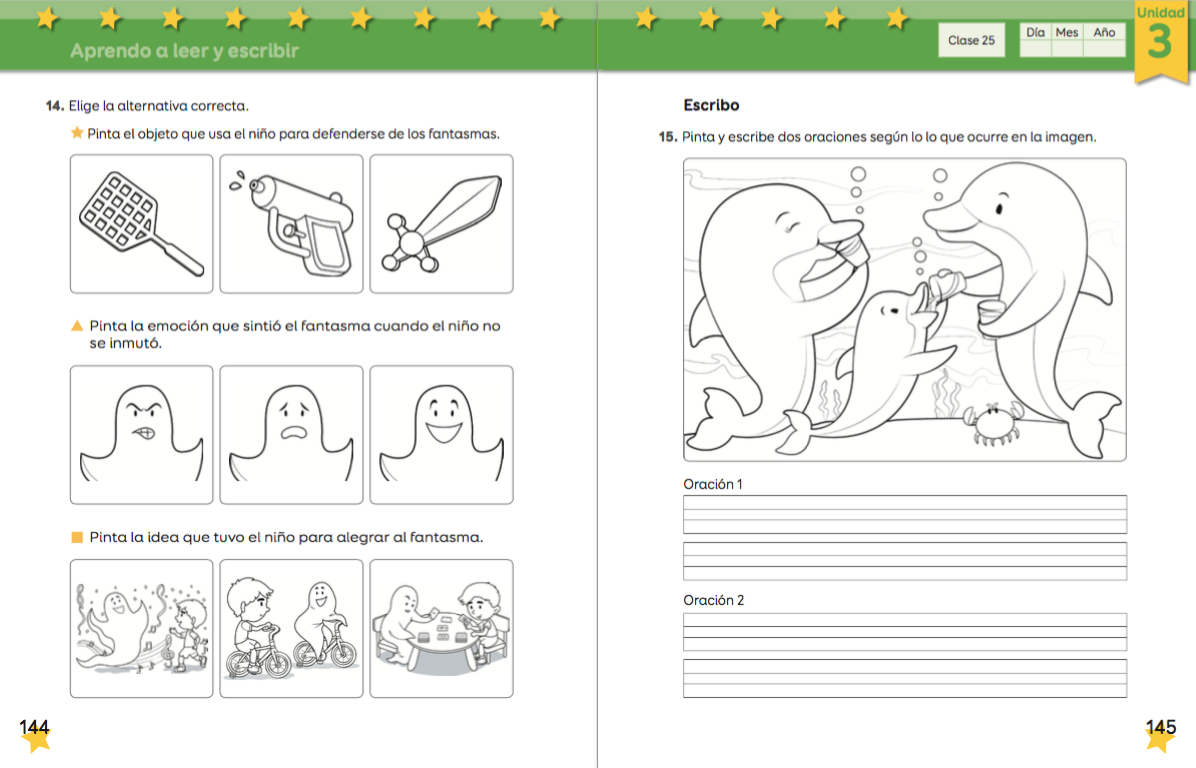Screen dimensions: 1196x768
Task: Click the crab in dolphin illustration
Action: coord(991,423)
